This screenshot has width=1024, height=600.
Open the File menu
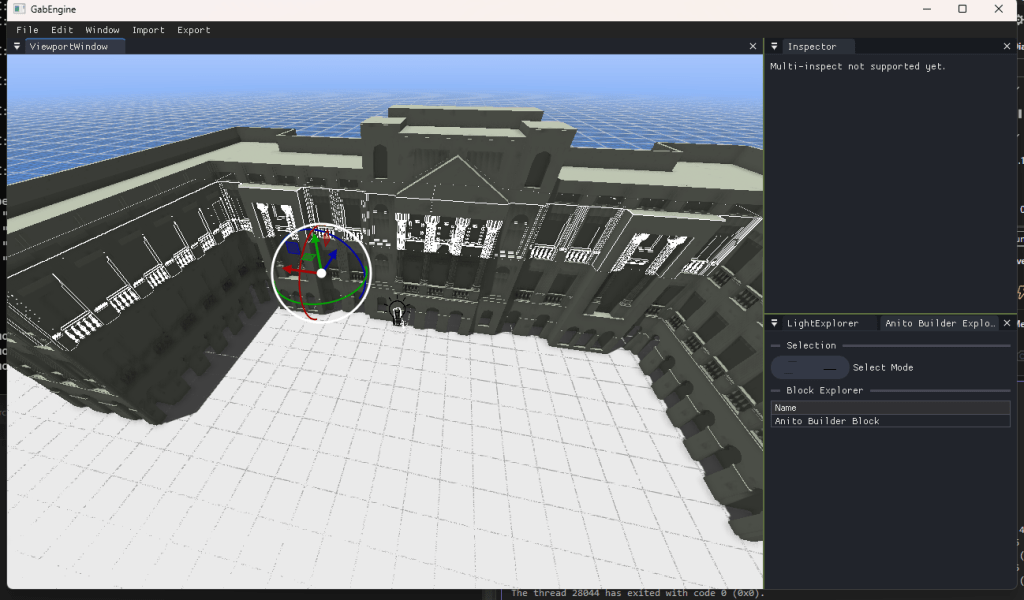[x=27, y=30]
